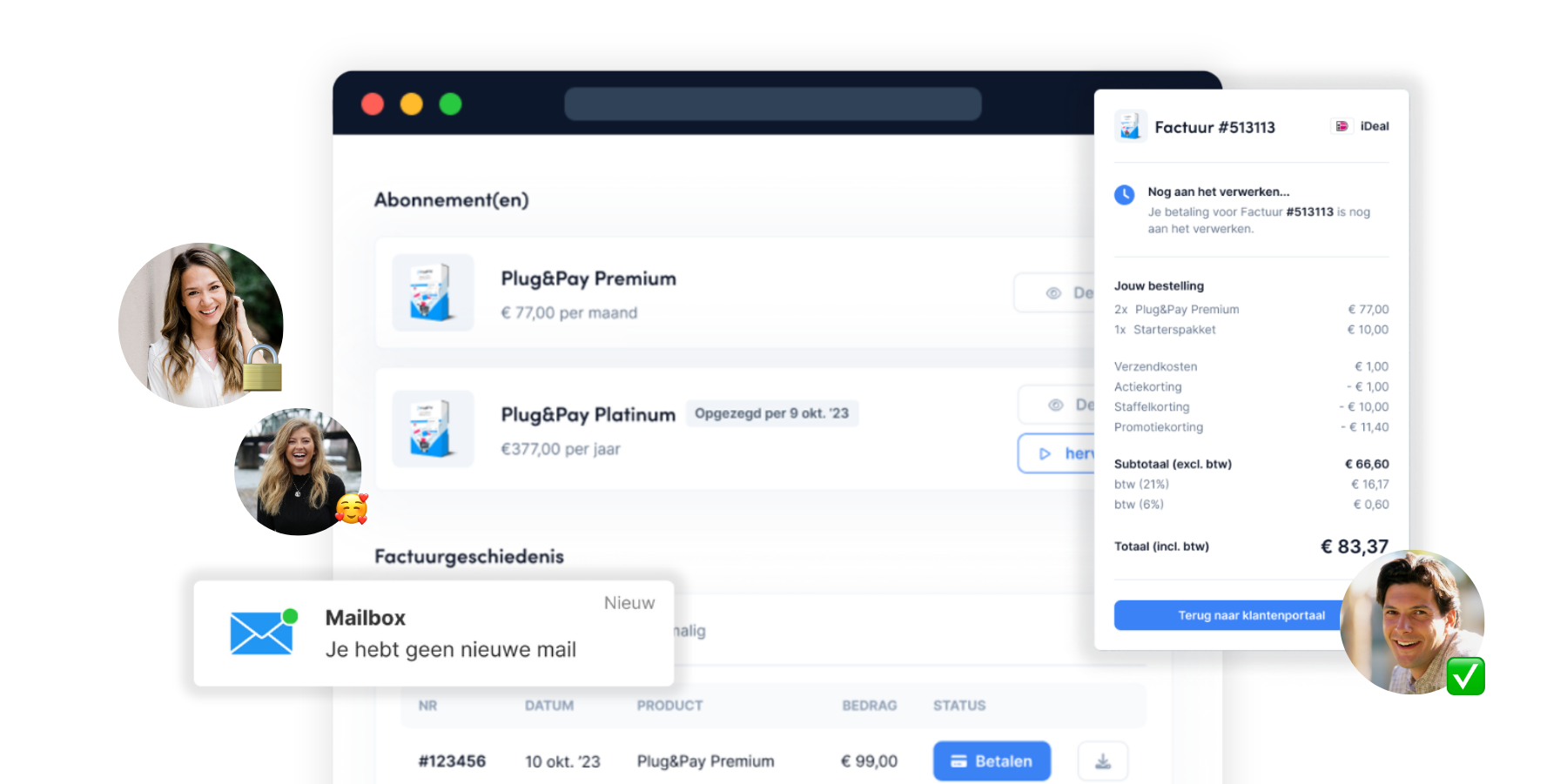Click the browser address bar
1567x784 pixels.
[x=773, y=104]
